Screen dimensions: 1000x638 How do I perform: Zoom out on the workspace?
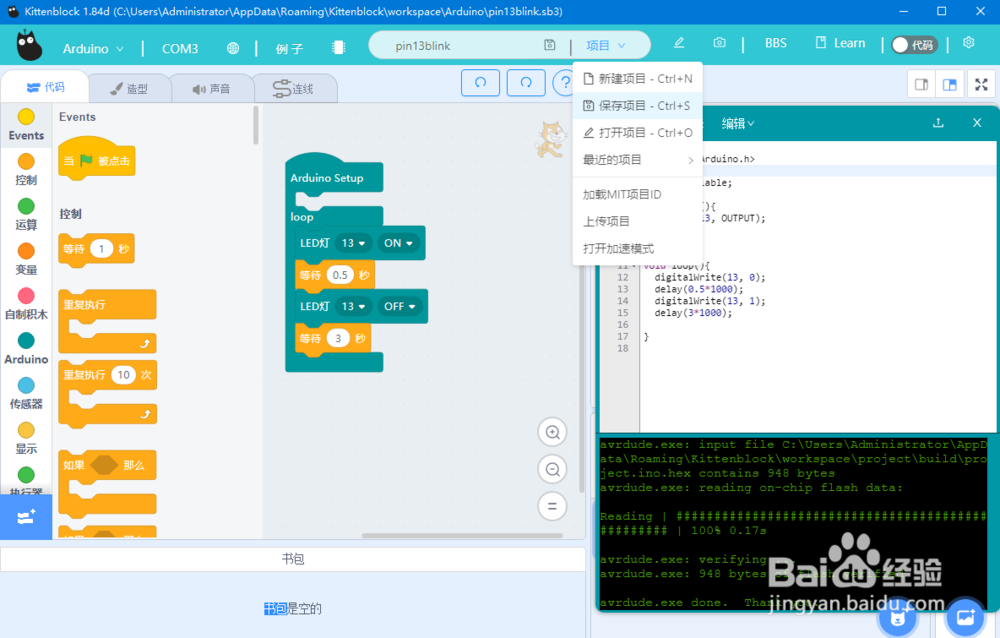tap(552, 470)
